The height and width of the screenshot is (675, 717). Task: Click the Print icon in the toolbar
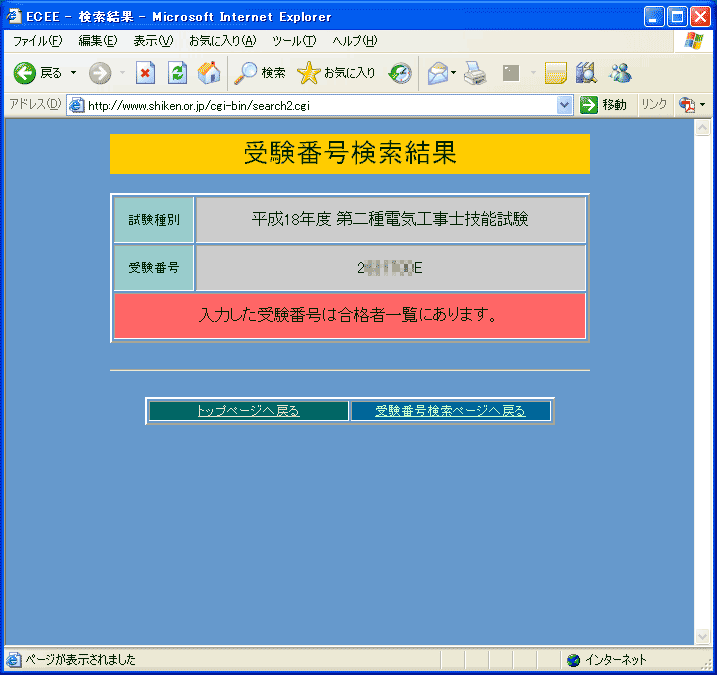[x=475, y=73]
